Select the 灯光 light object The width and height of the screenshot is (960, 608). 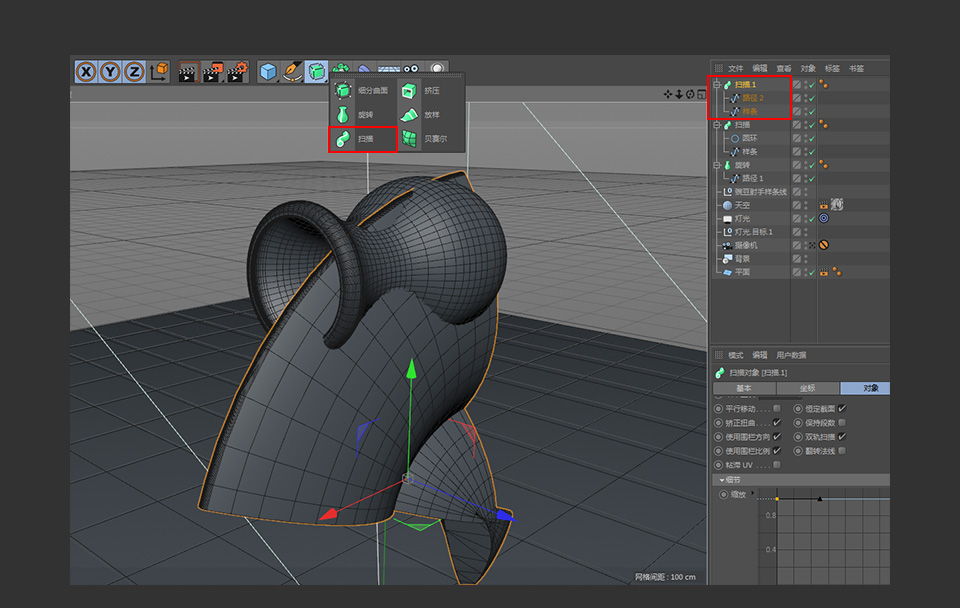[741, 219]
